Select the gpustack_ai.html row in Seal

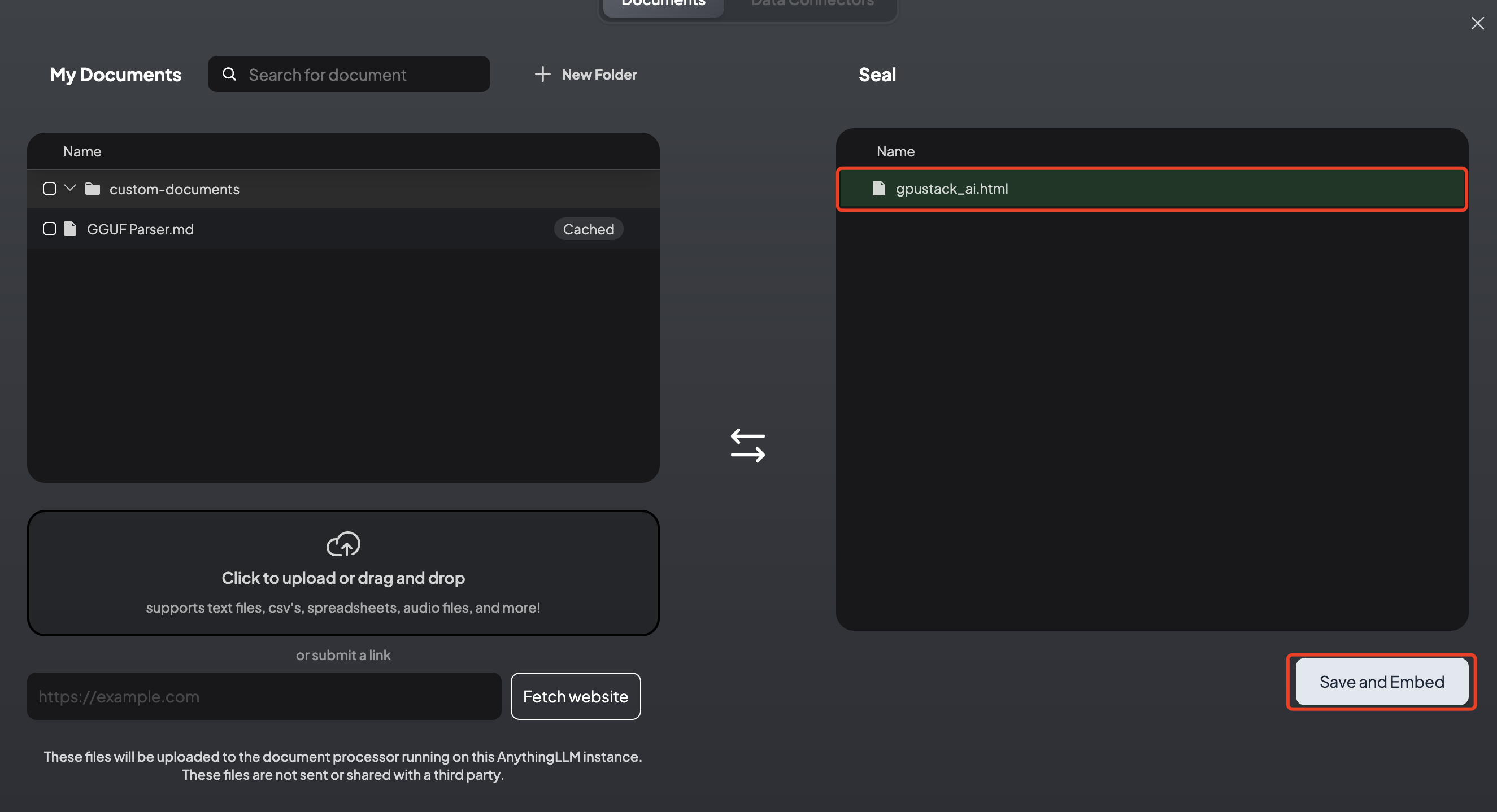[1152, 189]
